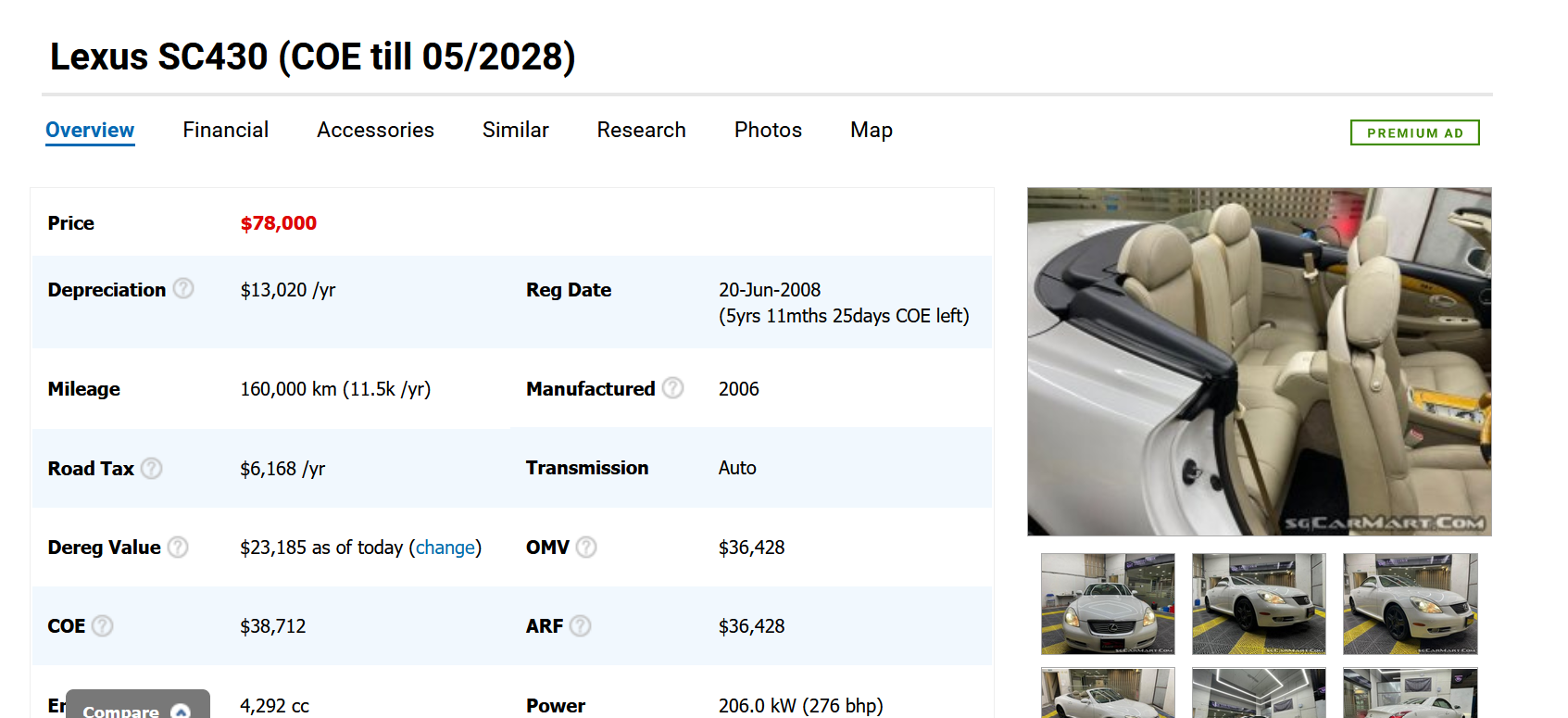Open the main Lexus interior photo

click(x=1259, y=361)
